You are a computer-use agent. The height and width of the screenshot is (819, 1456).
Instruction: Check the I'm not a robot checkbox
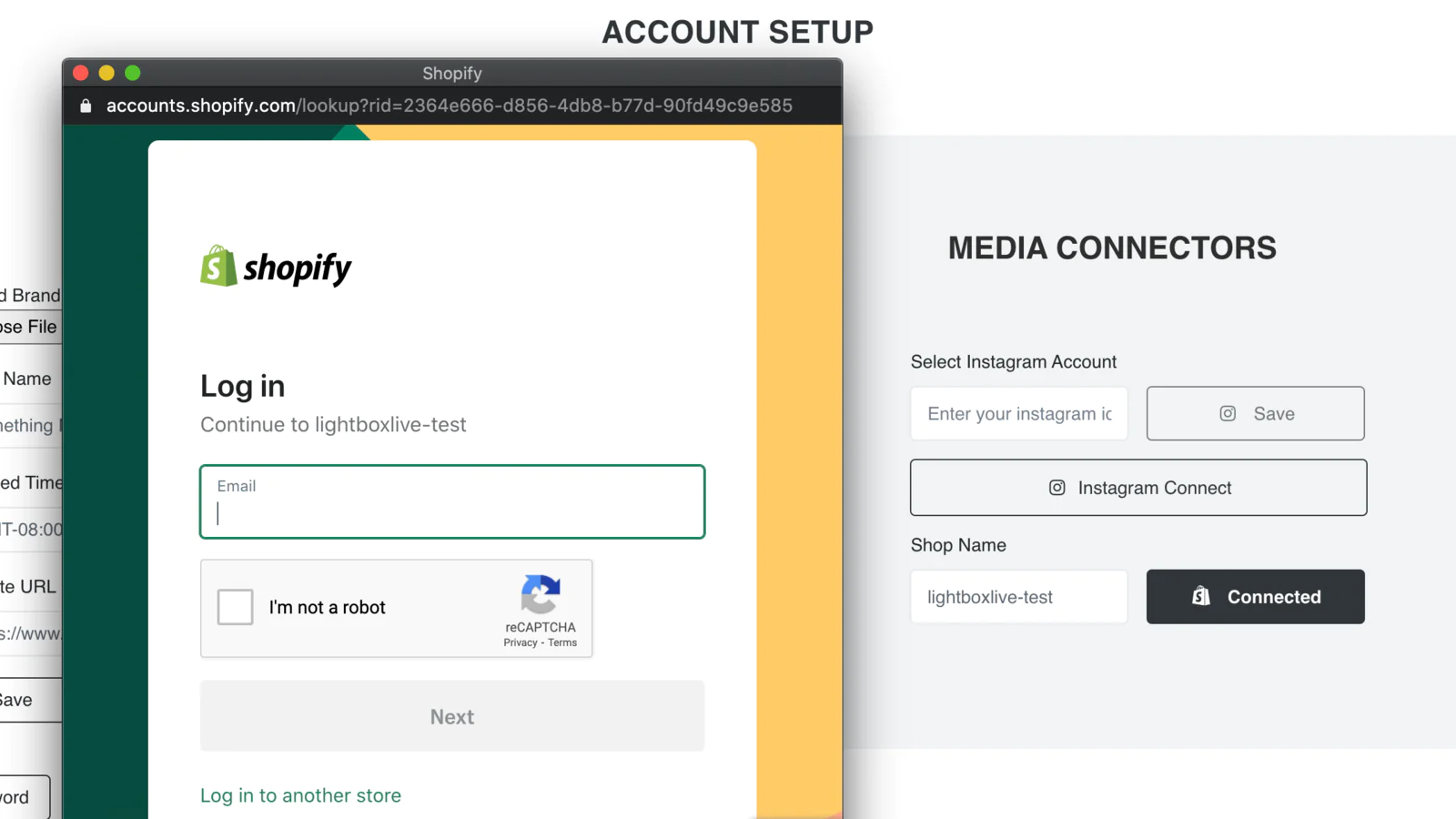[x=235, y=607]
